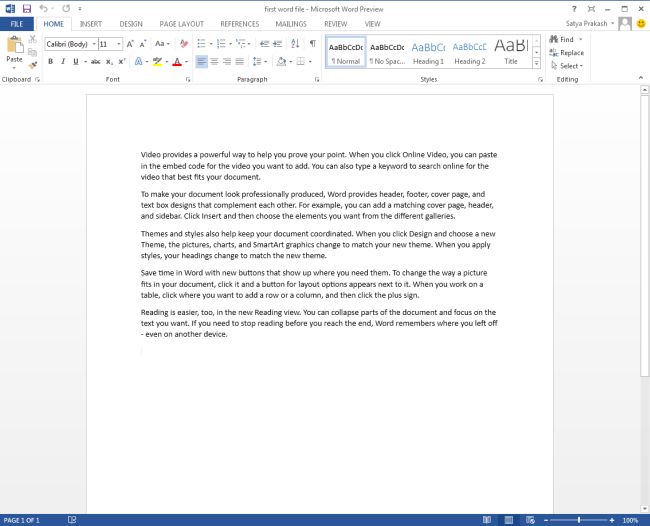The width and height of the screenshot is (650, 526).
Task: Click the yellow text highlight color button
Action: (x=157, y=62)
